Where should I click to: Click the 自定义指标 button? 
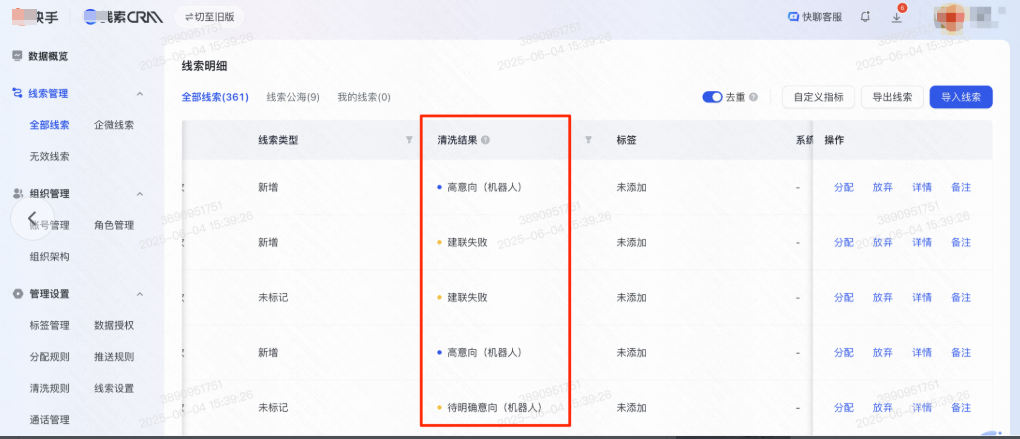(818, 98)
